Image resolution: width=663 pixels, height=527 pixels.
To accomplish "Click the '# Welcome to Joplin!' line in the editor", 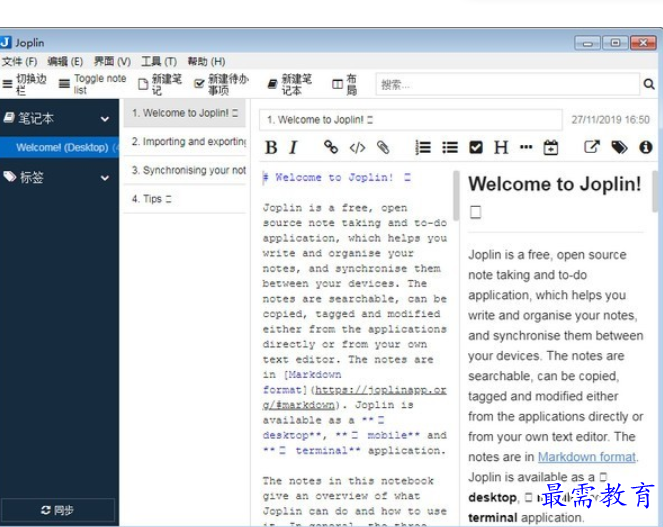I will 337,177.
